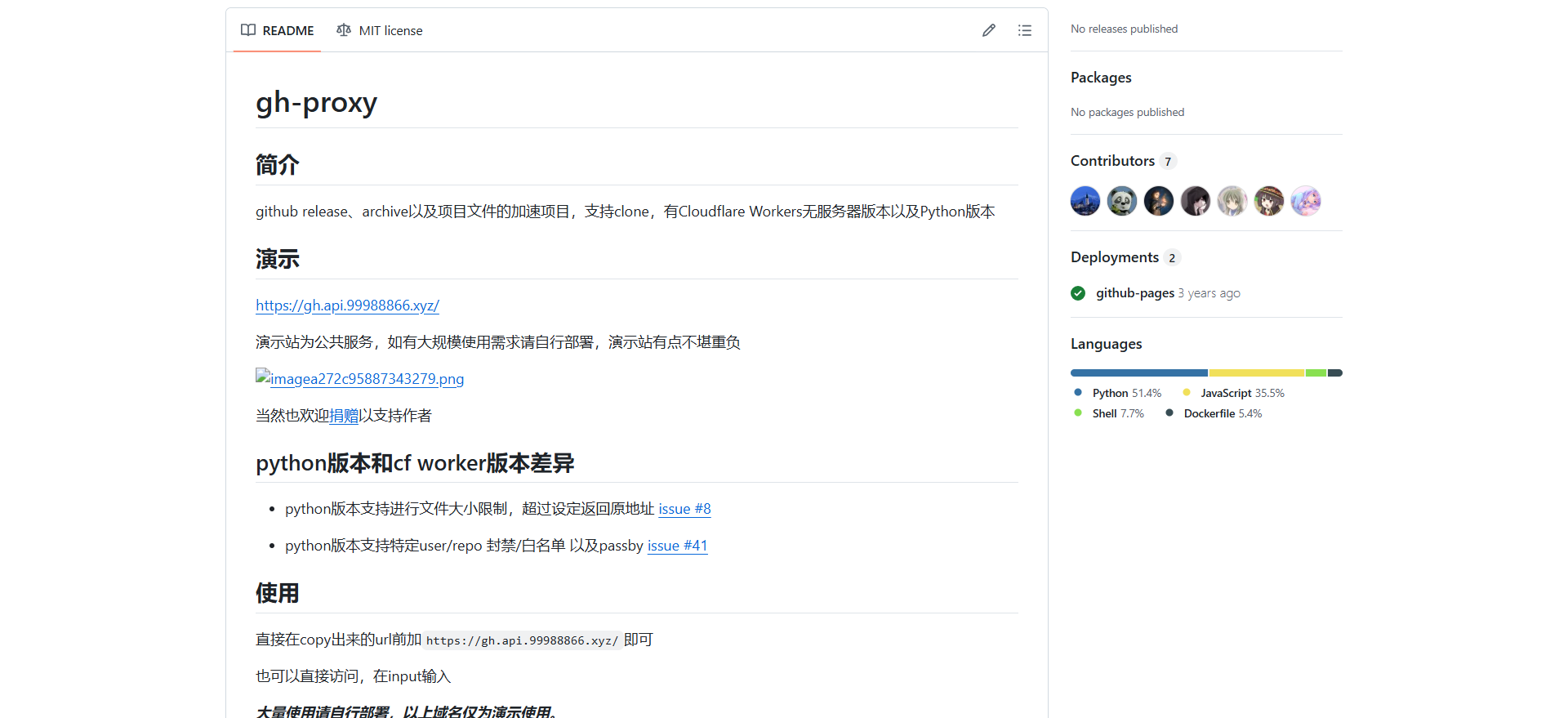Switch to the README tab
The width and height of the screenshot is (1568, 718).
pyautogui.click(x=278, y=30)
